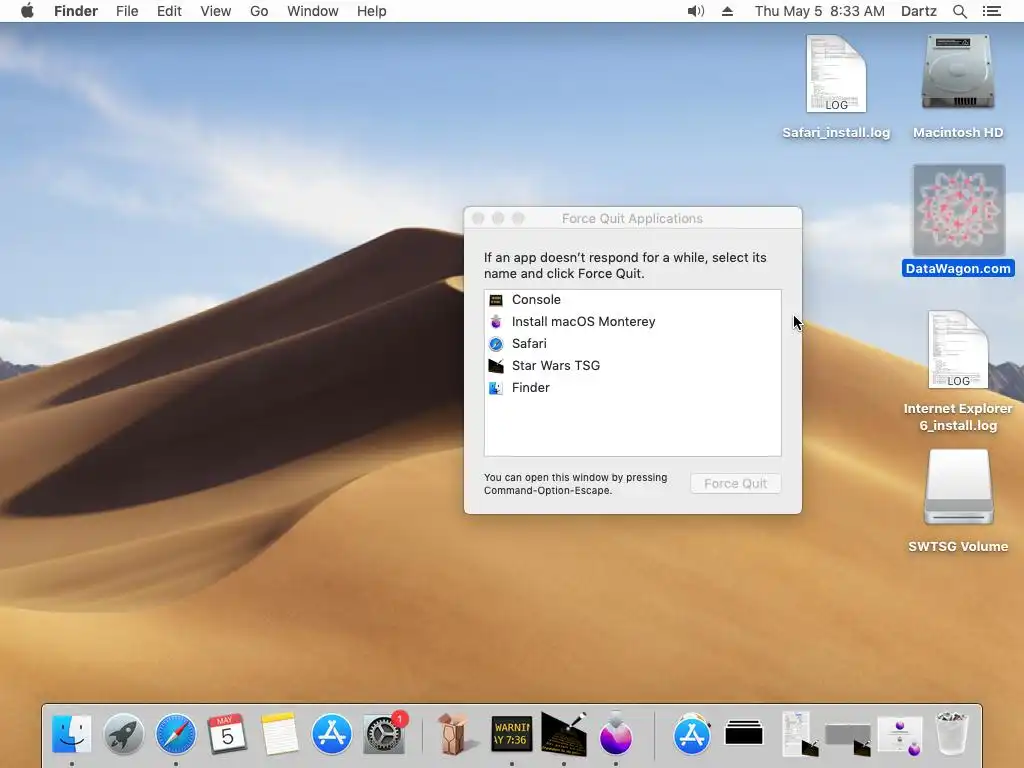Select Install macOS Monterey in list

pyautogui.click(x=632, y=322)
